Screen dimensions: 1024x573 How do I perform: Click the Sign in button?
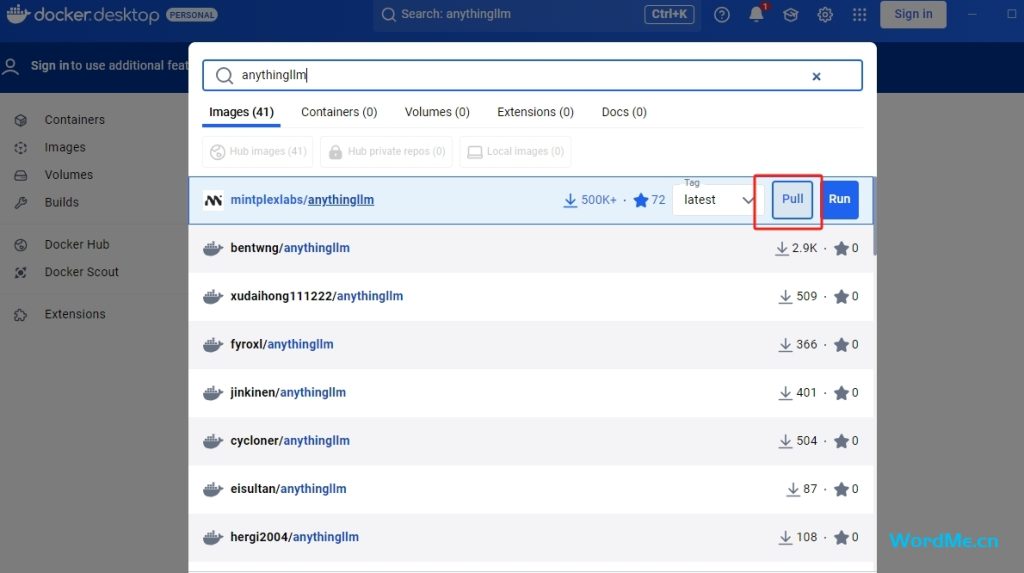913,14
